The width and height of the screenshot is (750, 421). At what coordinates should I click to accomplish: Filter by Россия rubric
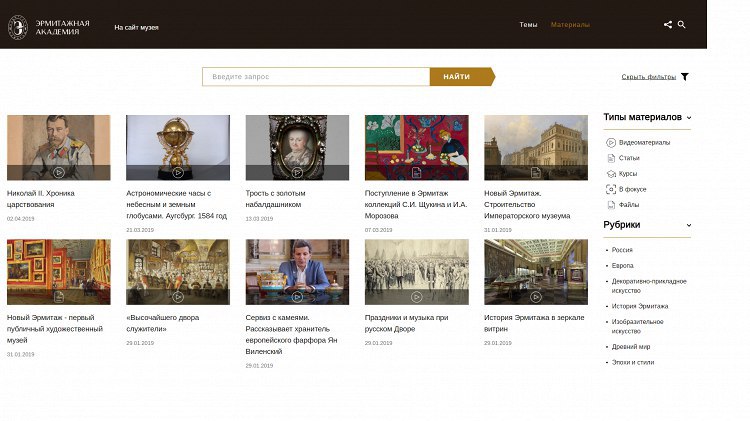pyautogui.click(x=622, y=250)
